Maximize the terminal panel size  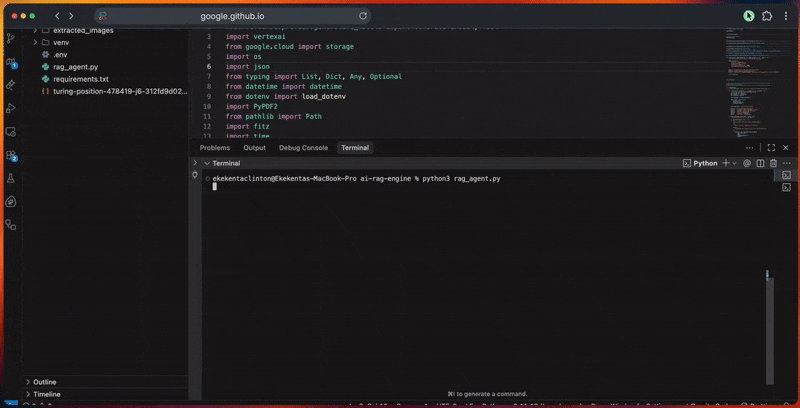pyautogui.click(x=771, y=147)
